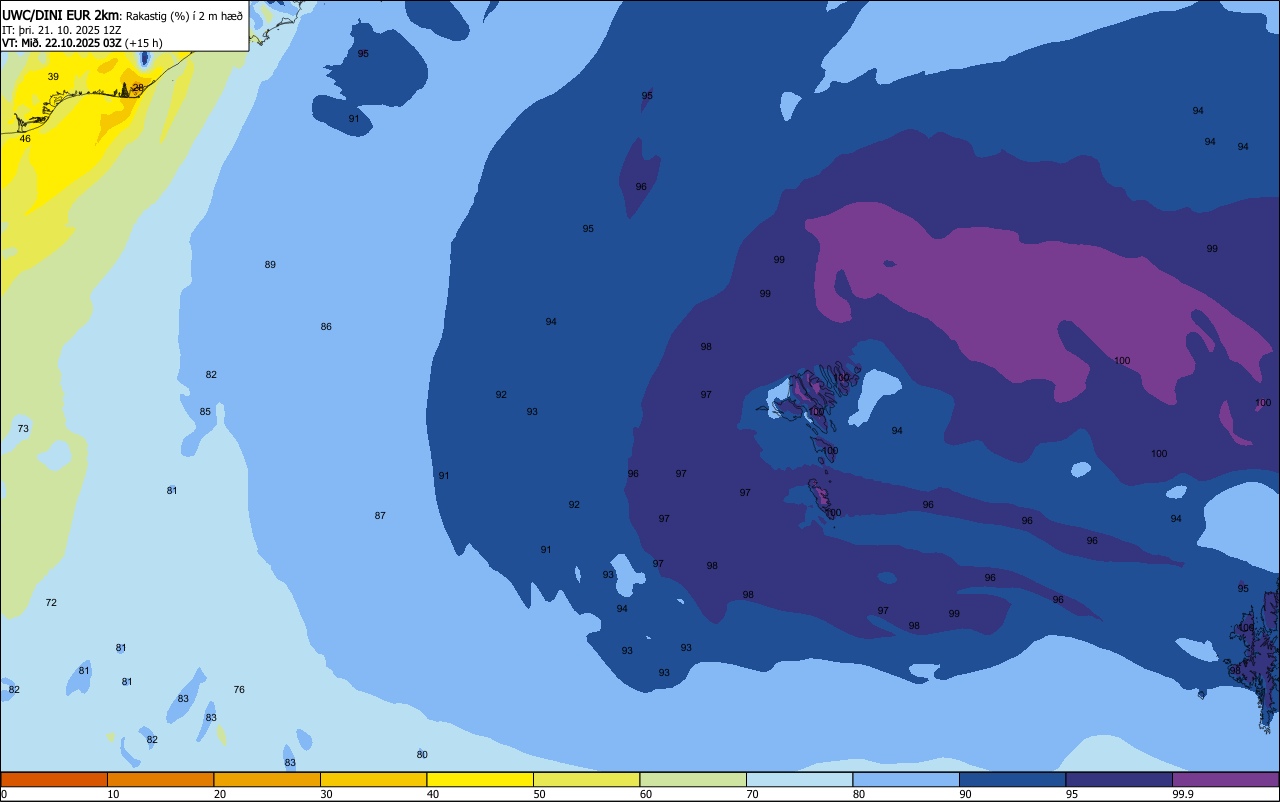The height and width of the screenshot is (802, 1280).
Task: Click the dark orange 0–10 legend swatch
Action: tap(54, 779)
